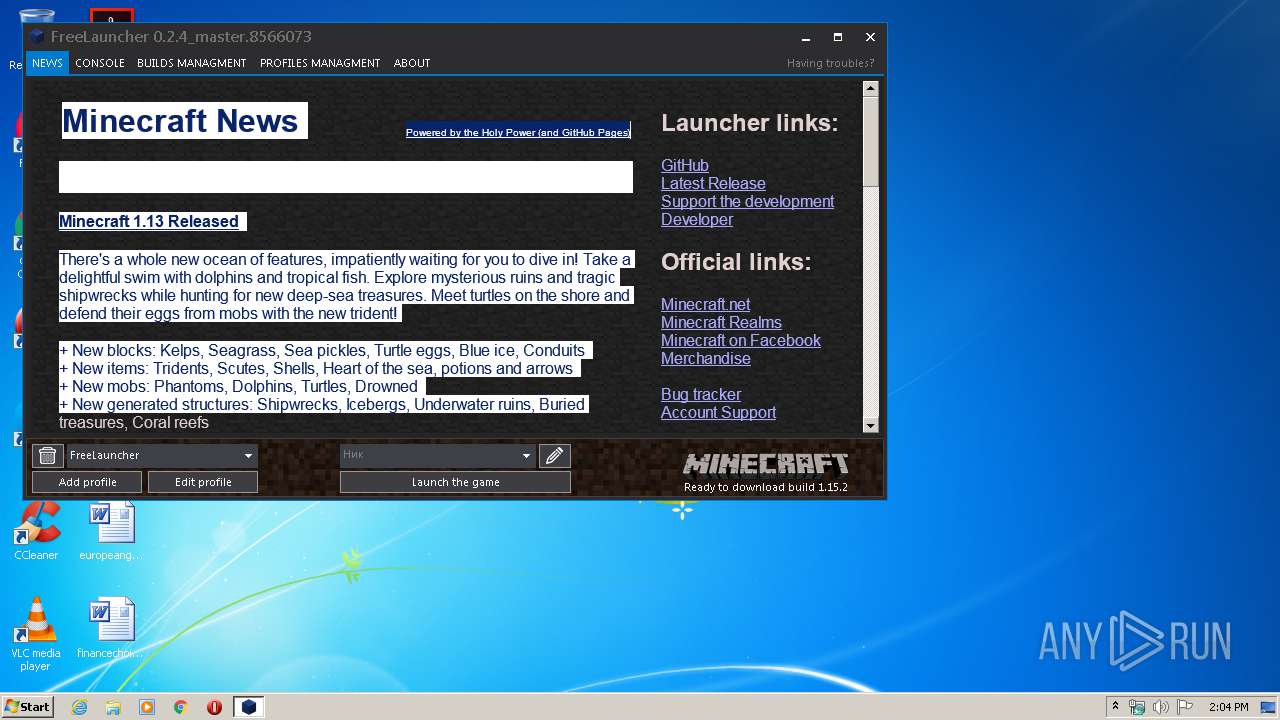Screen dimensions: 1280x720
Task: Open Windows Explorer folder in taskbar
Action: [113, 707]
